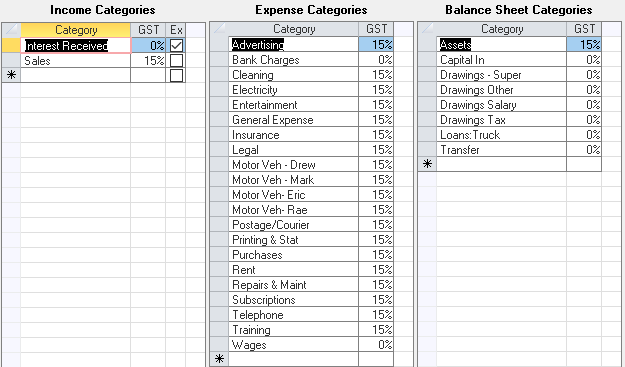This screenshot has height=367, width=625.
Task: Edit the 0% GST value for Wages
Action: [x=376, y=345]
